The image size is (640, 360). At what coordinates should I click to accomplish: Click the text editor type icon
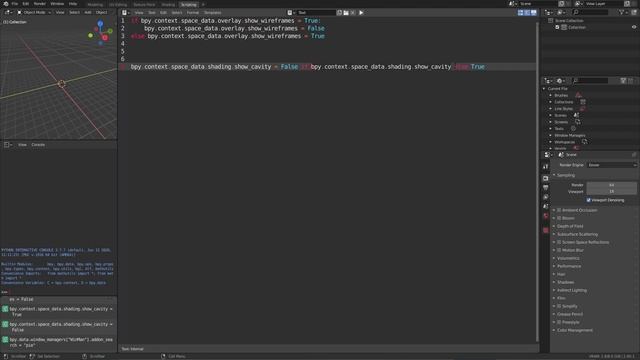pyautogui.click(x=125, y=13)
